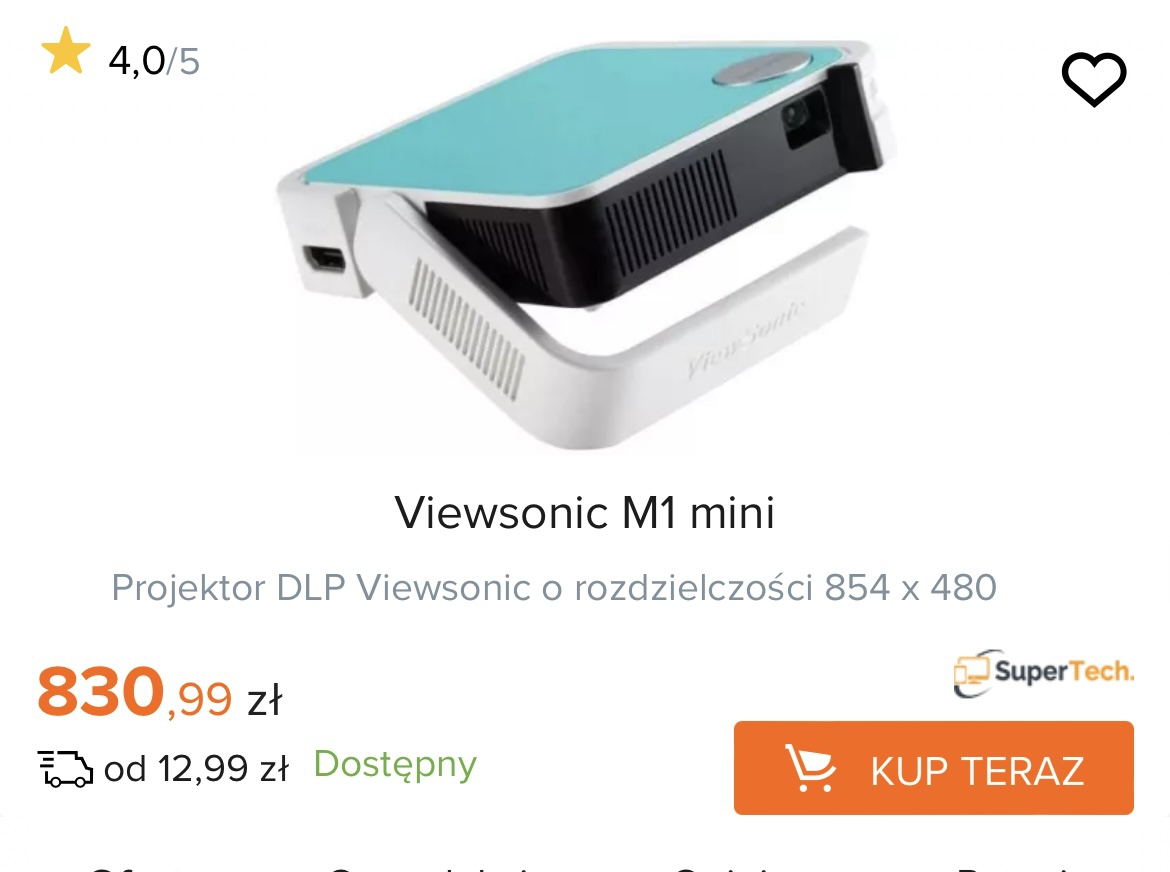This screenshot has width=1170, height=872.
Task: Click the Projektor DLP Viewsonic description text
Action: (554, 588)
